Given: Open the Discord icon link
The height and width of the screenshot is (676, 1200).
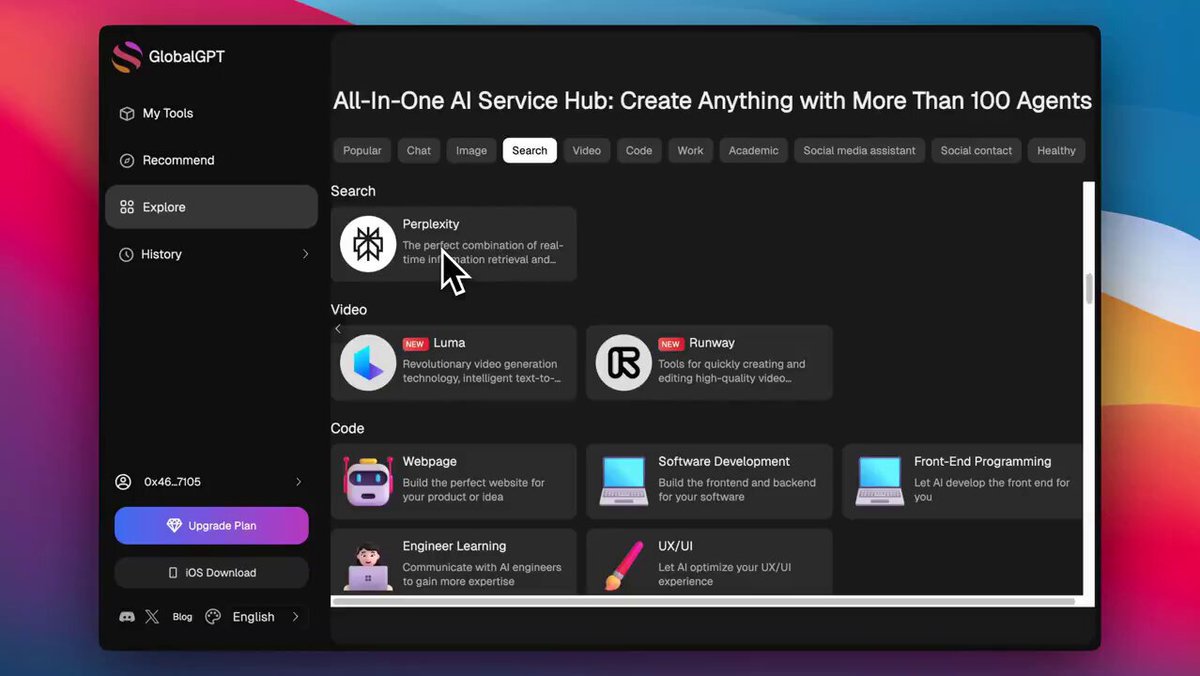Looking at the screenshot, I should 127,617.
